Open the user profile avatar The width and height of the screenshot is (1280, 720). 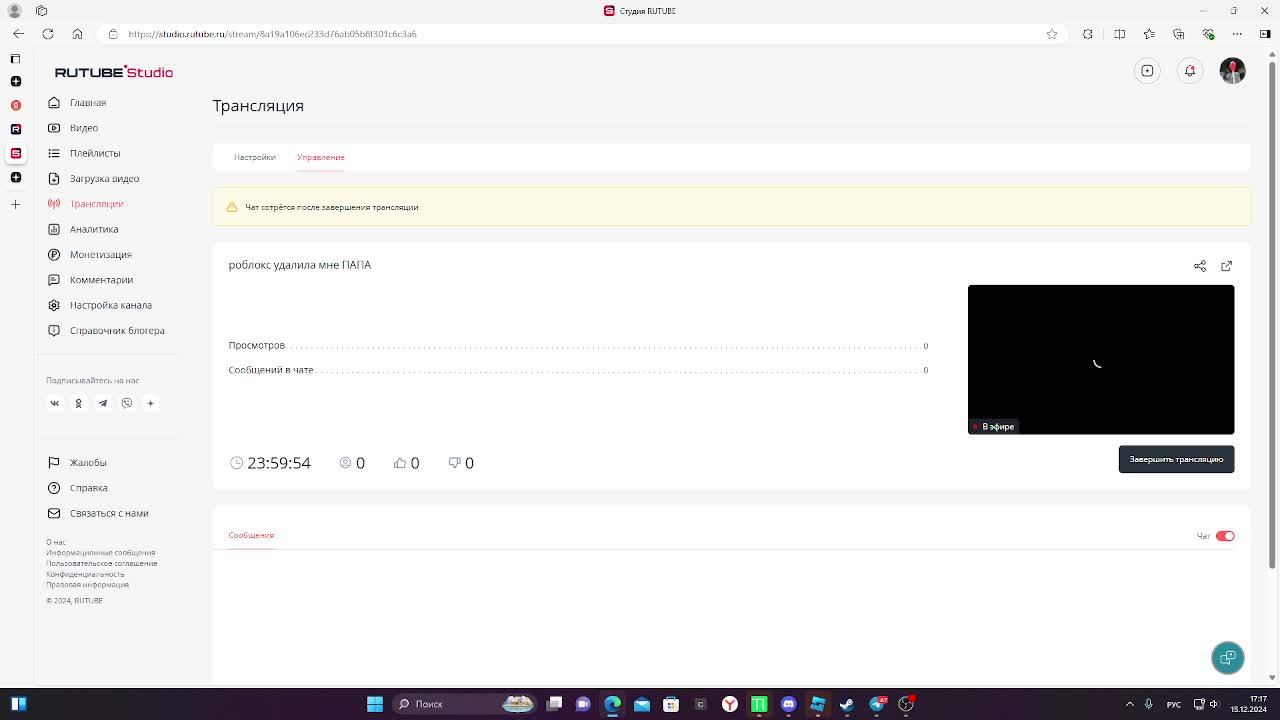click(x=1233, y=71)
